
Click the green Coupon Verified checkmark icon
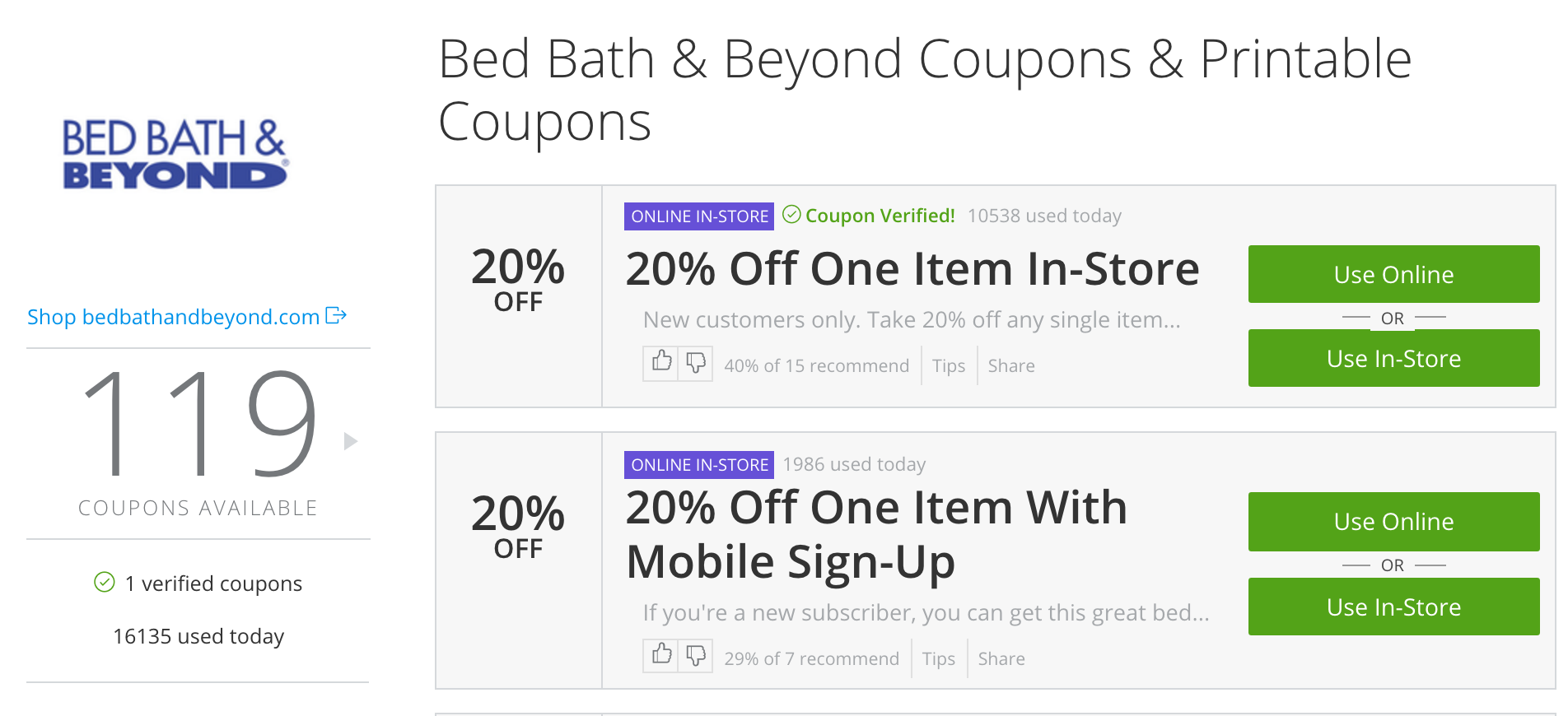click(x=791, y=216)
